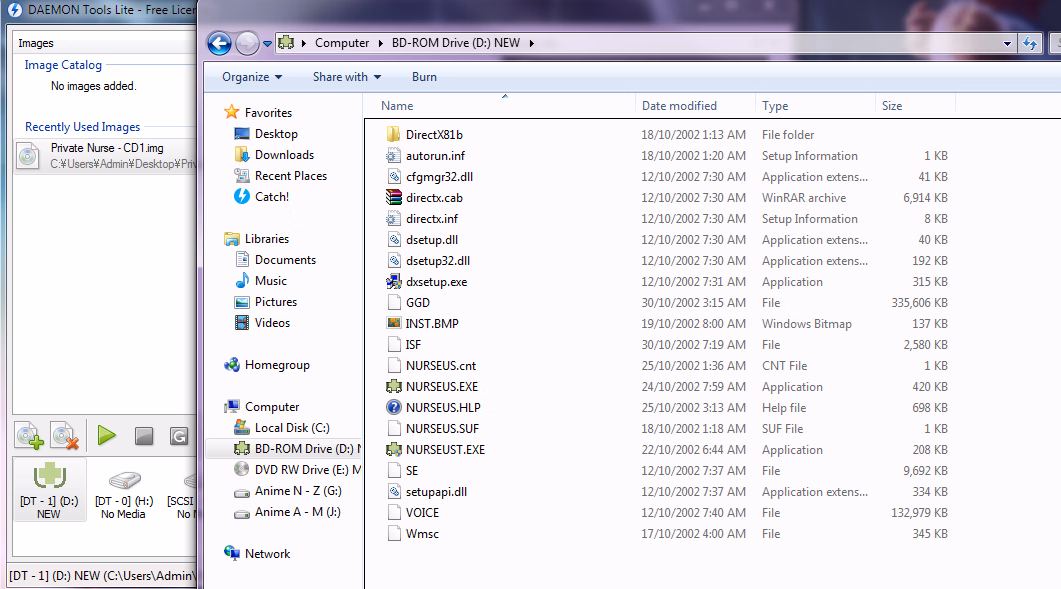
Task: Select the dsetup.dll file icon
Action: 394,239
